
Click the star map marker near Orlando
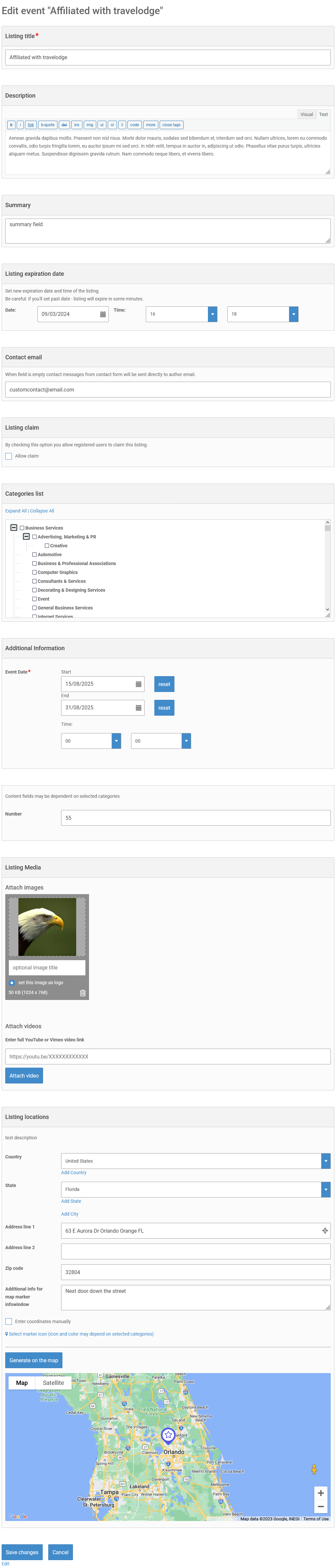tap(168, 1436)
